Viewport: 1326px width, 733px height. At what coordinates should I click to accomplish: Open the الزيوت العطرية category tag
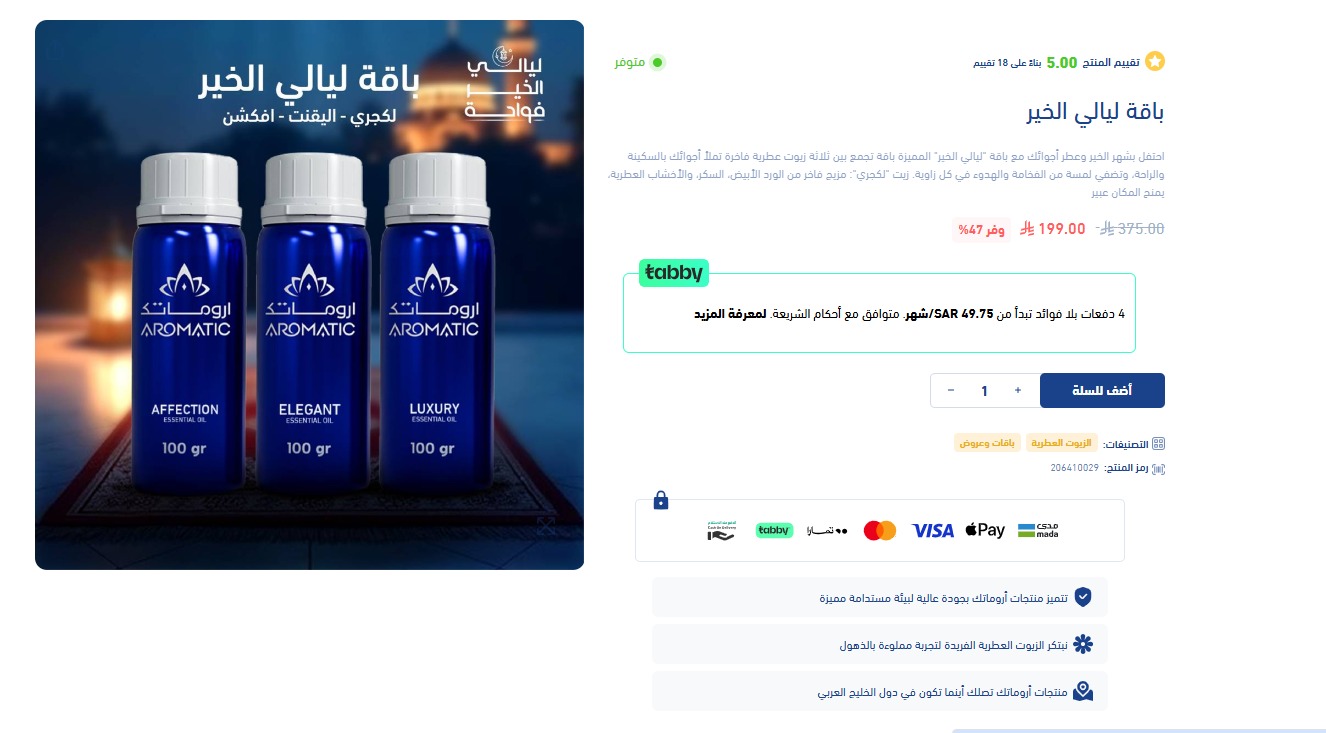[x=1061, y=443]
